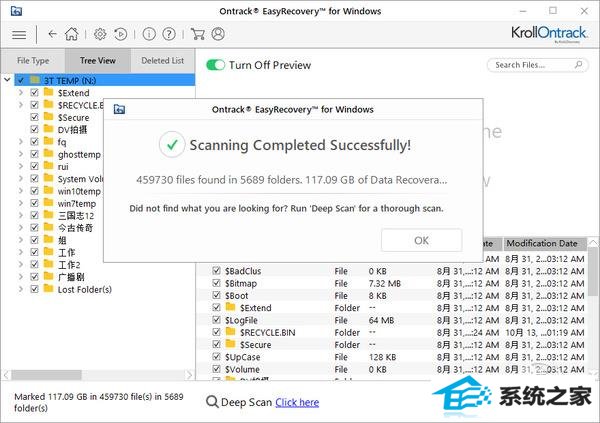Uncheck the $Bitmap file checkbox
The width and height of the screenshot is (600, 423).
(x=217, y=283)
